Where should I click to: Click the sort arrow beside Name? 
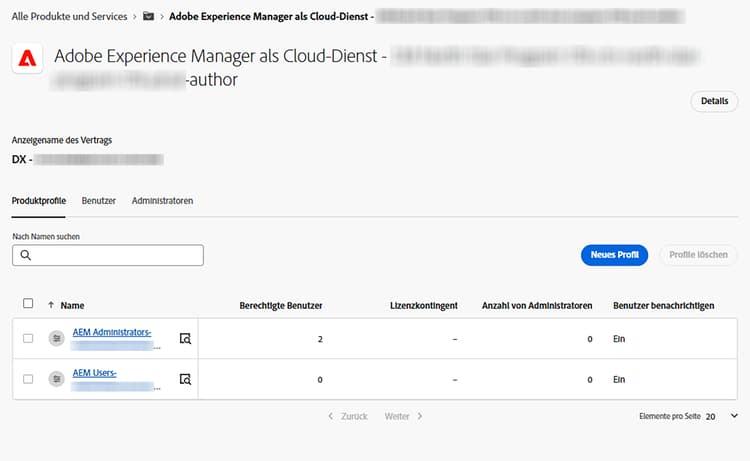coord(51,305)
